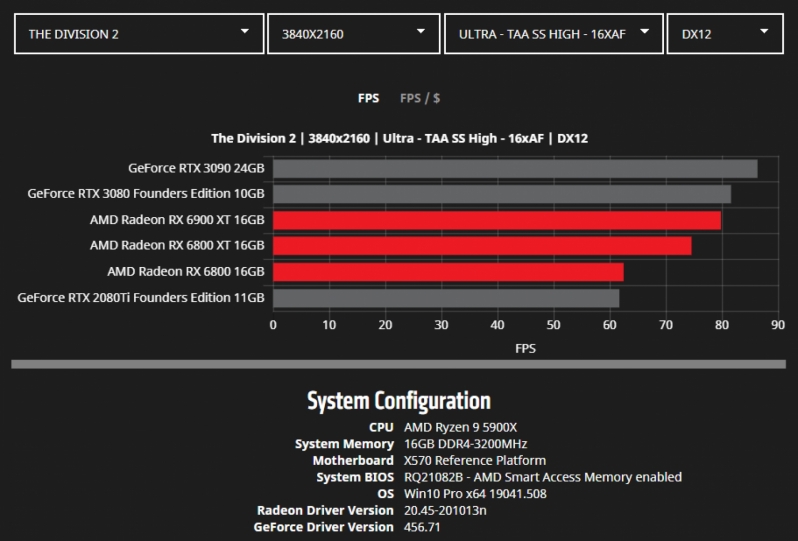
Task: Click the chart title above the bars
Action: coord(399,138)
